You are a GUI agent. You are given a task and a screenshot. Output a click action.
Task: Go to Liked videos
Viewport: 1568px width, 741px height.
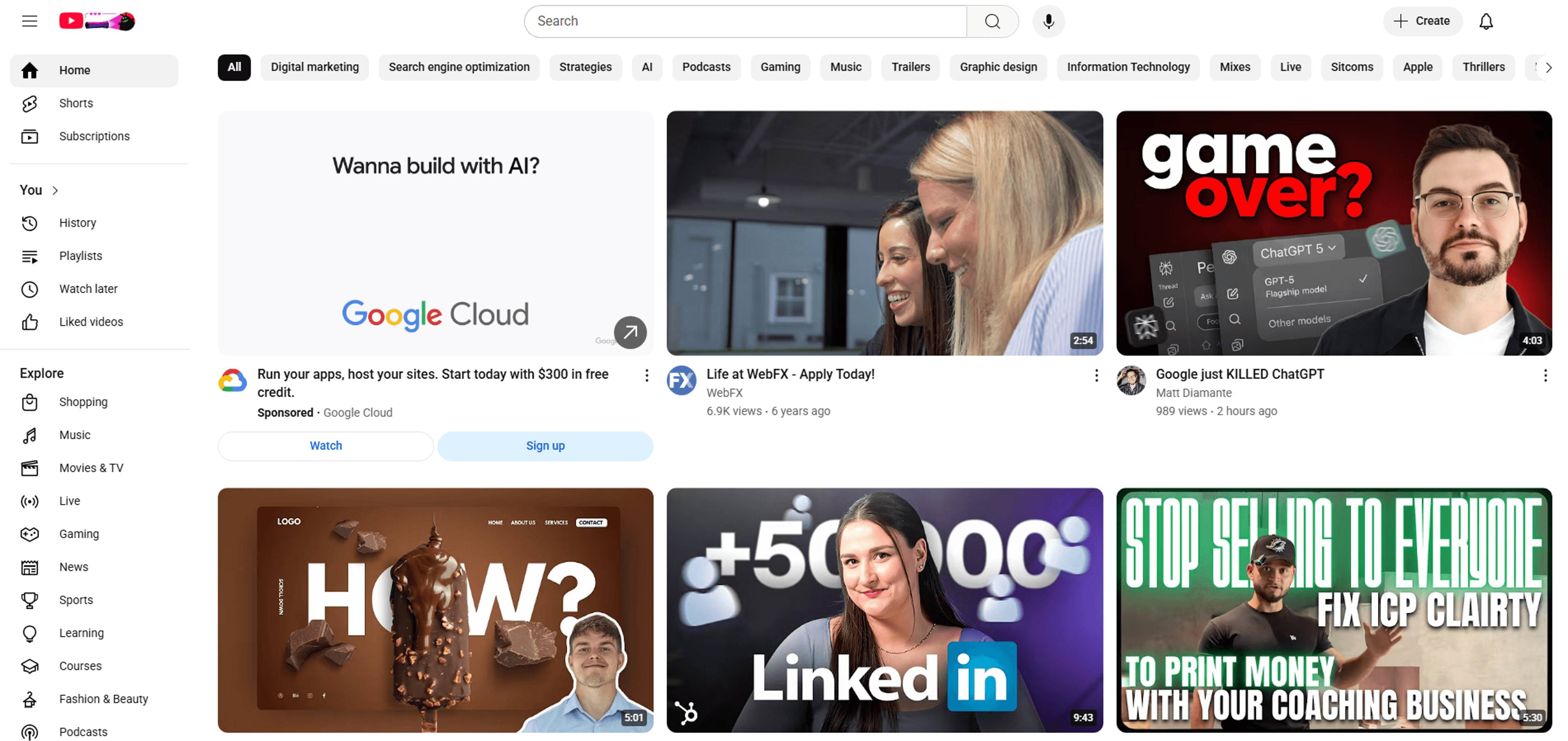91,322
